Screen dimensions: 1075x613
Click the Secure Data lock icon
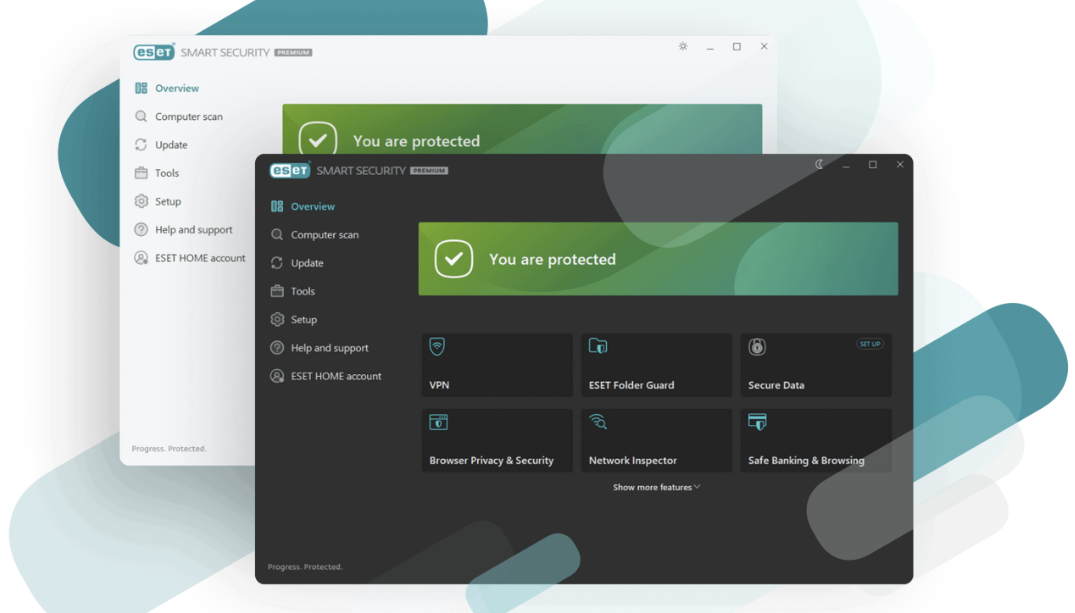(757, 346)
